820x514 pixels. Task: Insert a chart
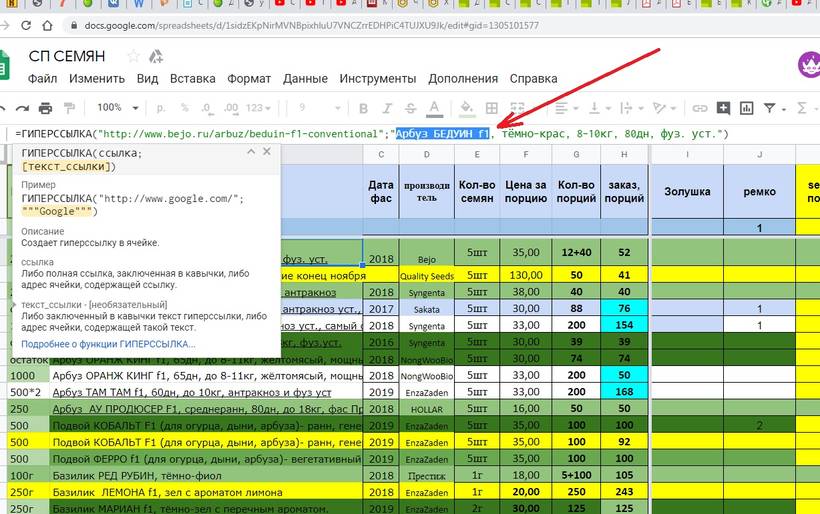[746, 108]
